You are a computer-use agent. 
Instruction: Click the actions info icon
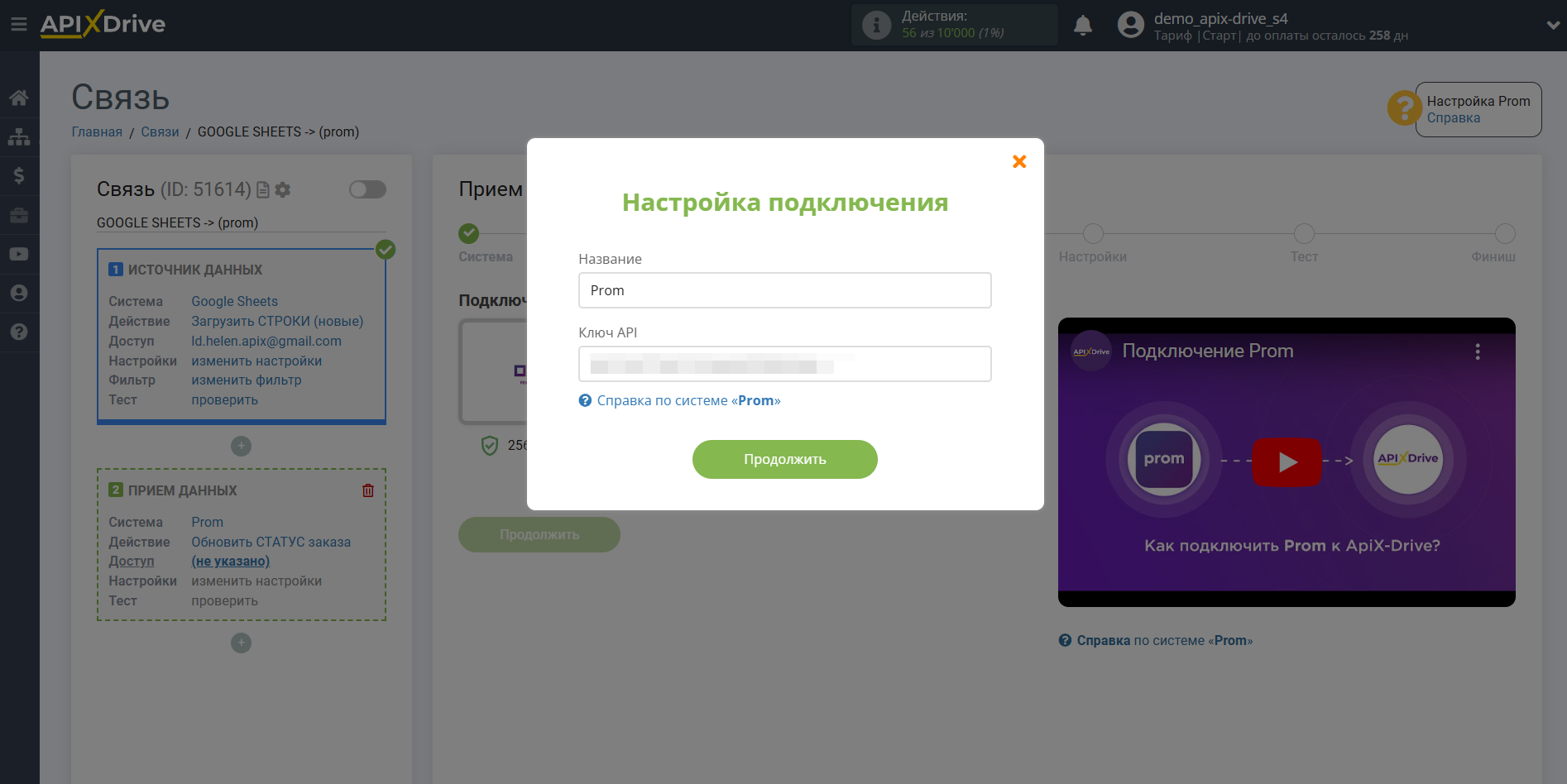[876, 25]
